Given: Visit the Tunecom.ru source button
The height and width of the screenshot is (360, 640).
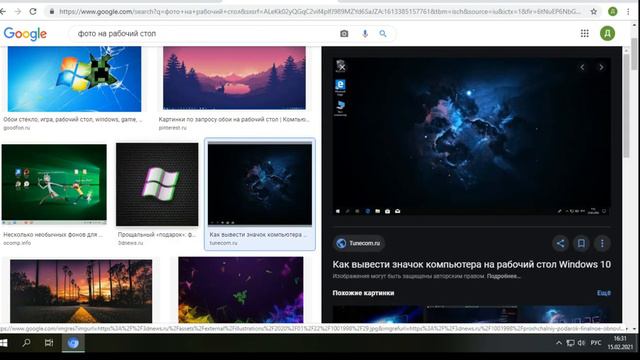Looking at the screenshot, I should point(358,243).
